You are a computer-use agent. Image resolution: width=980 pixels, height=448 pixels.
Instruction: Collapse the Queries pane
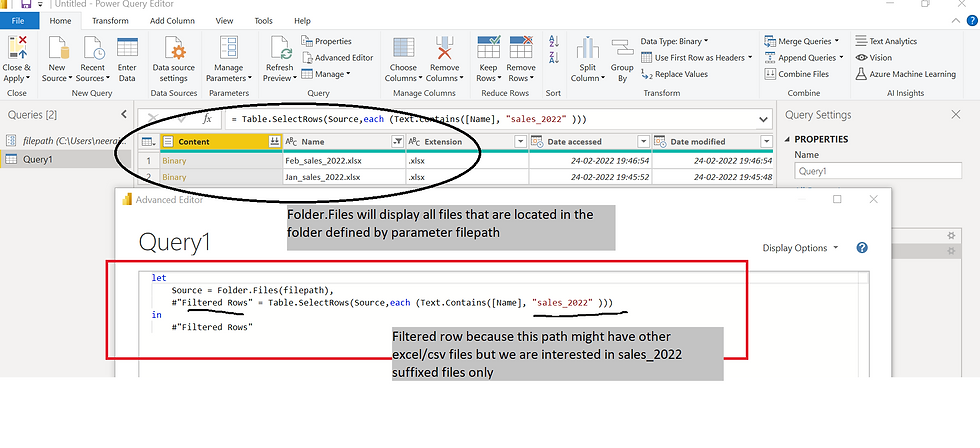coord(124,114)
